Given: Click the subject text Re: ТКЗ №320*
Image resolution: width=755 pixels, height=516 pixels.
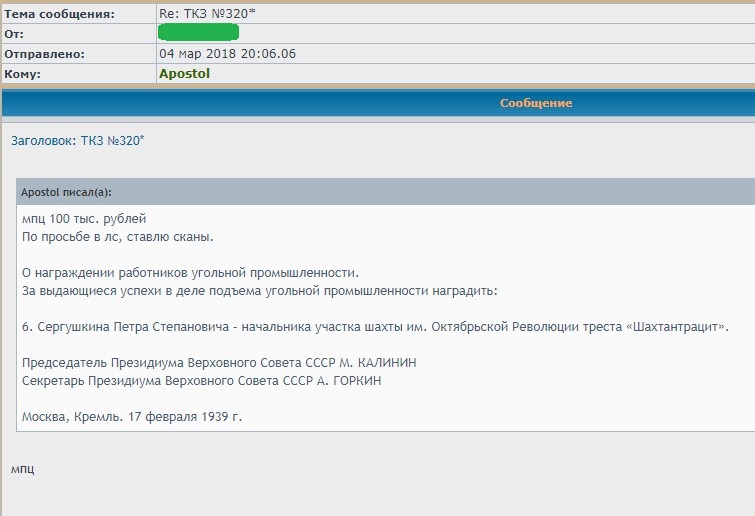Looking at the screenshot, I should click(208, 14).
